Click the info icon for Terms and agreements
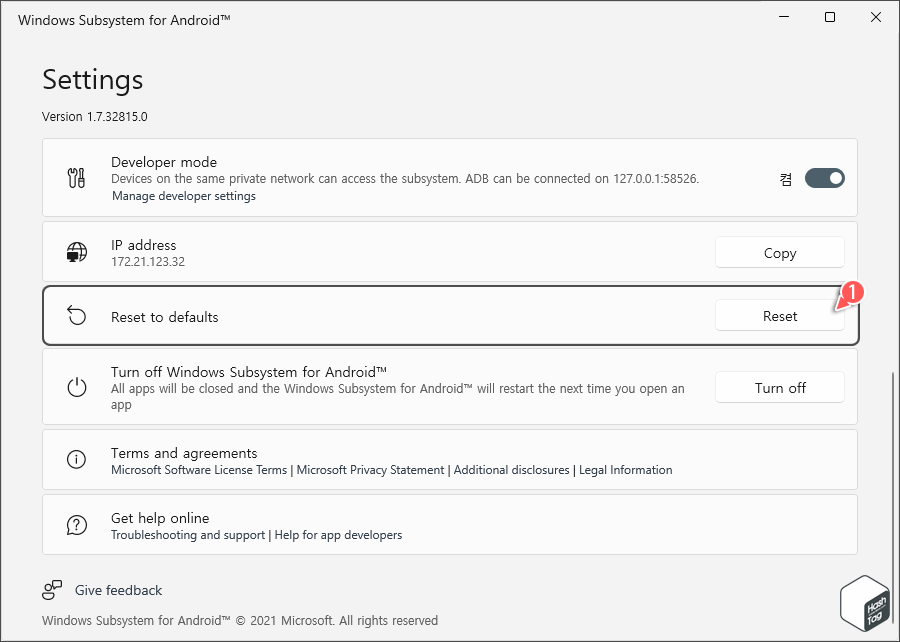The height and width of the screenshot is (642, 900). [77, 460]
